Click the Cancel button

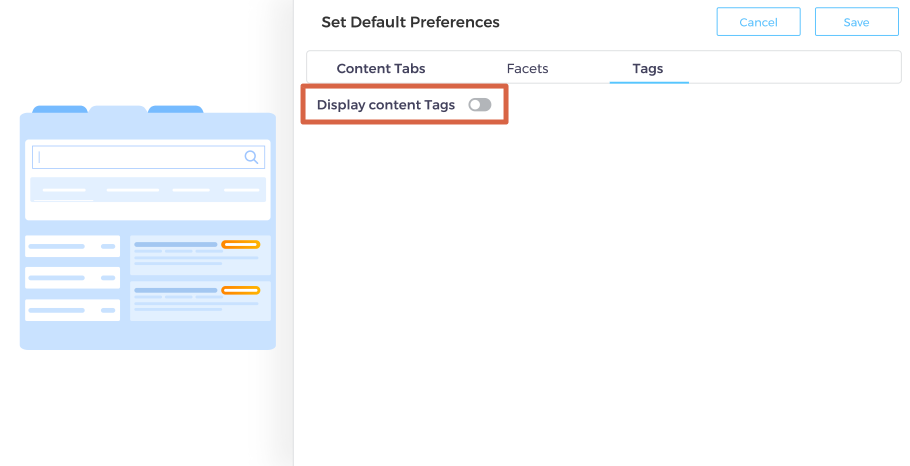coord(758,22)
